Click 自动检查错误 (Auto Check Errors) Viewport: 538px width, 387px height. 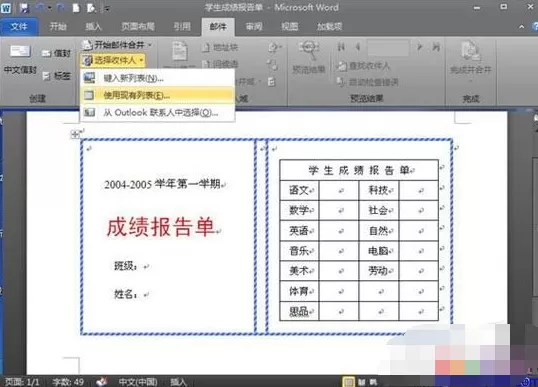pyautogui.click(x=367, y=82)
